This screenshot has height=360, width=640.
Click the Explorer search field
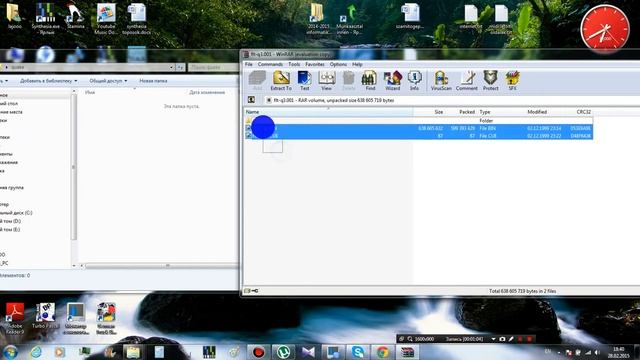tap(212, 67)
